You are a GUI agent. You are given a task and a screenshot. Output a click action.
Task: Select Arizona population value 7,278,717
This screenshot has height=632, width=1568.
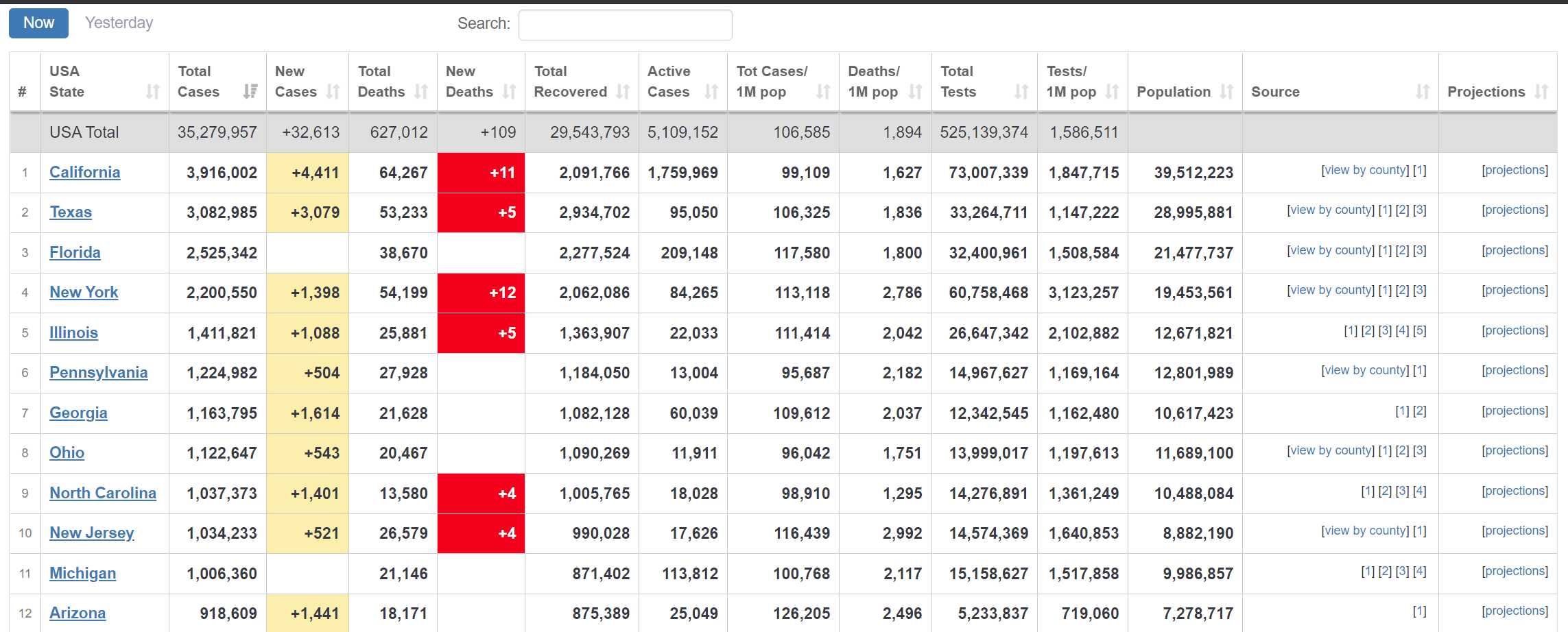click(1198, 613)
